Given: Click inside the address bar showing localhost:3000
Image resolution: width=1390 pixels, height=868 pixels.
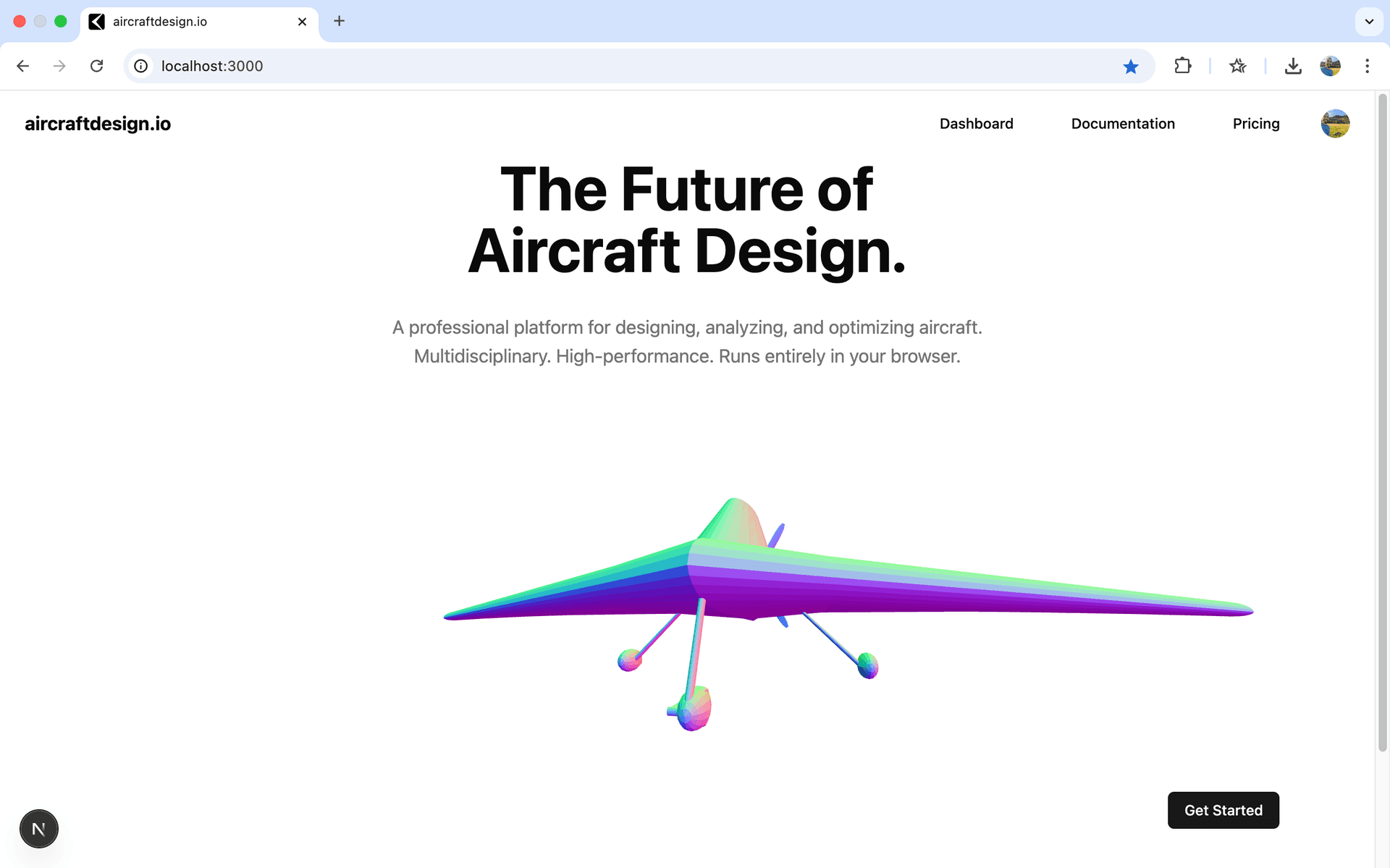Looking at the screenshot, I should (507, 66).
